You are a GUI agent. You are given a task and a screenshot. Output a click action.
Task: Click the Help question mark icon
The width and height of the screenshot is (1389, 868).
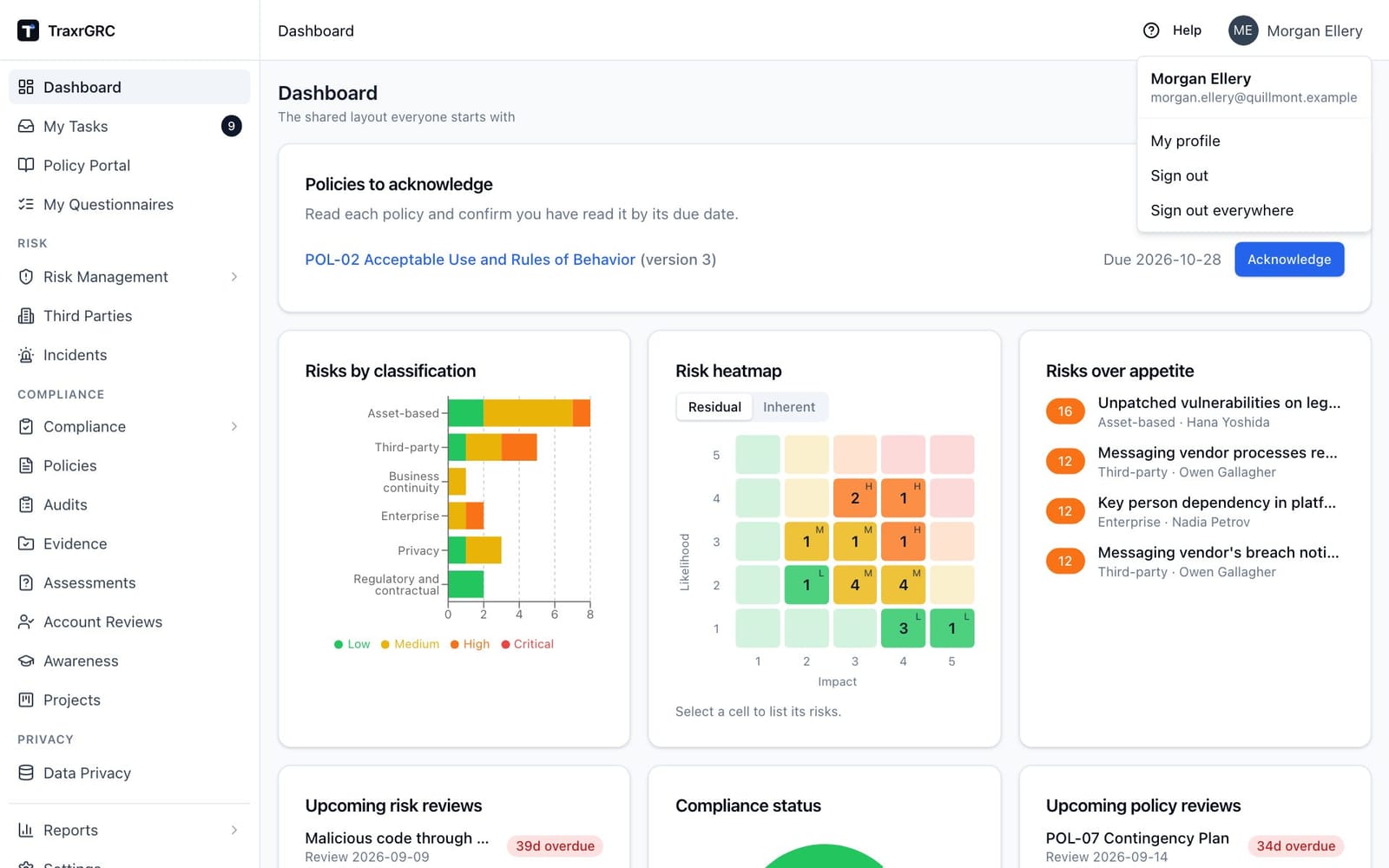(x=1151, y=30)
